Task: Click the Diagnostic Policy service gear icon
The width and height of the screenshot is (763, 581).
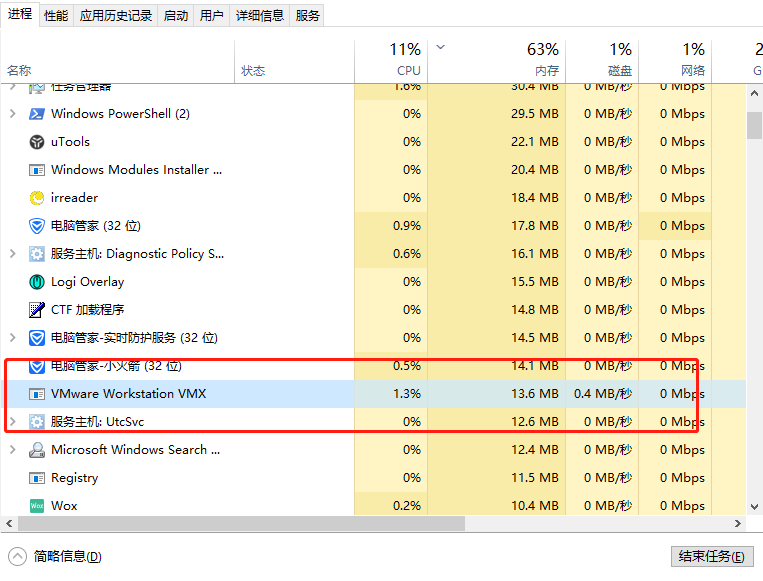Action: (x=36, y=254)
